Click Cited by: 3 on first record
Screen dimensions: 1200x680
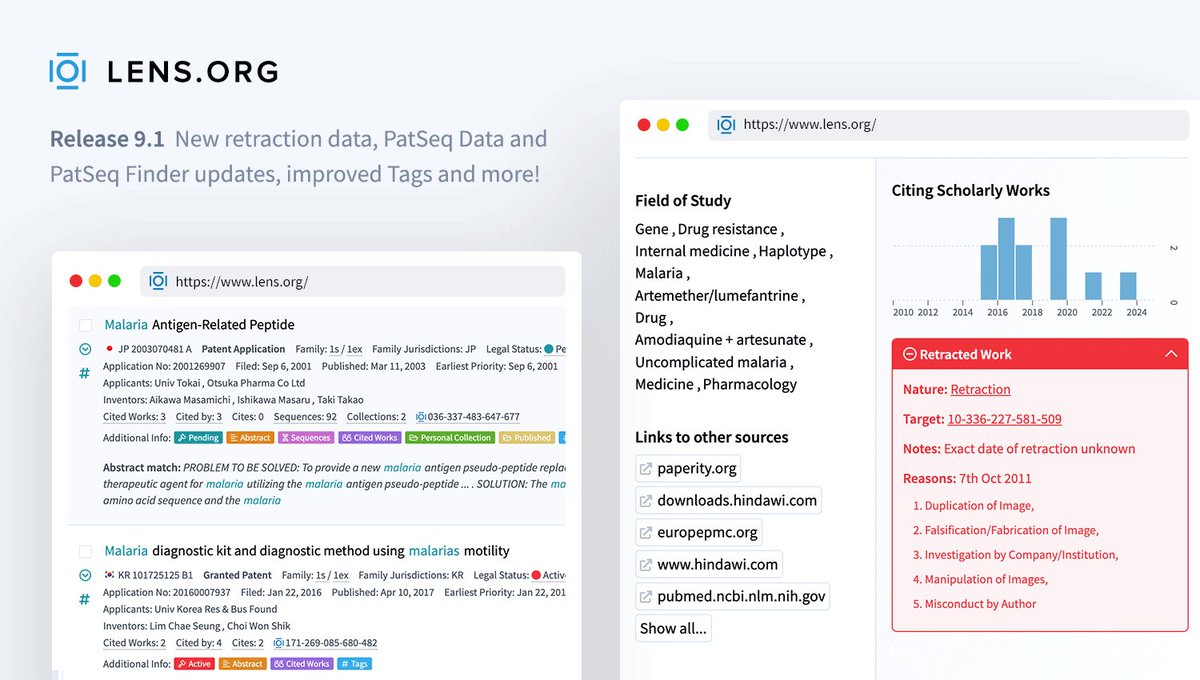198,417
